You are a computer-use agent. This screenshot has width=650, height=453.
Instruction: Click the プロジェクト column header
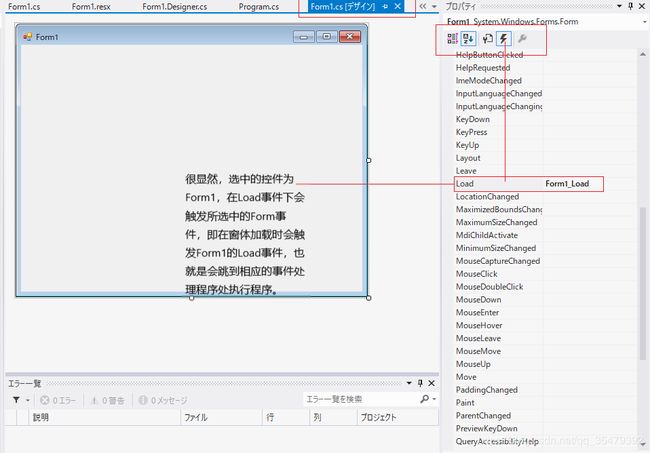tap(397, 417)
